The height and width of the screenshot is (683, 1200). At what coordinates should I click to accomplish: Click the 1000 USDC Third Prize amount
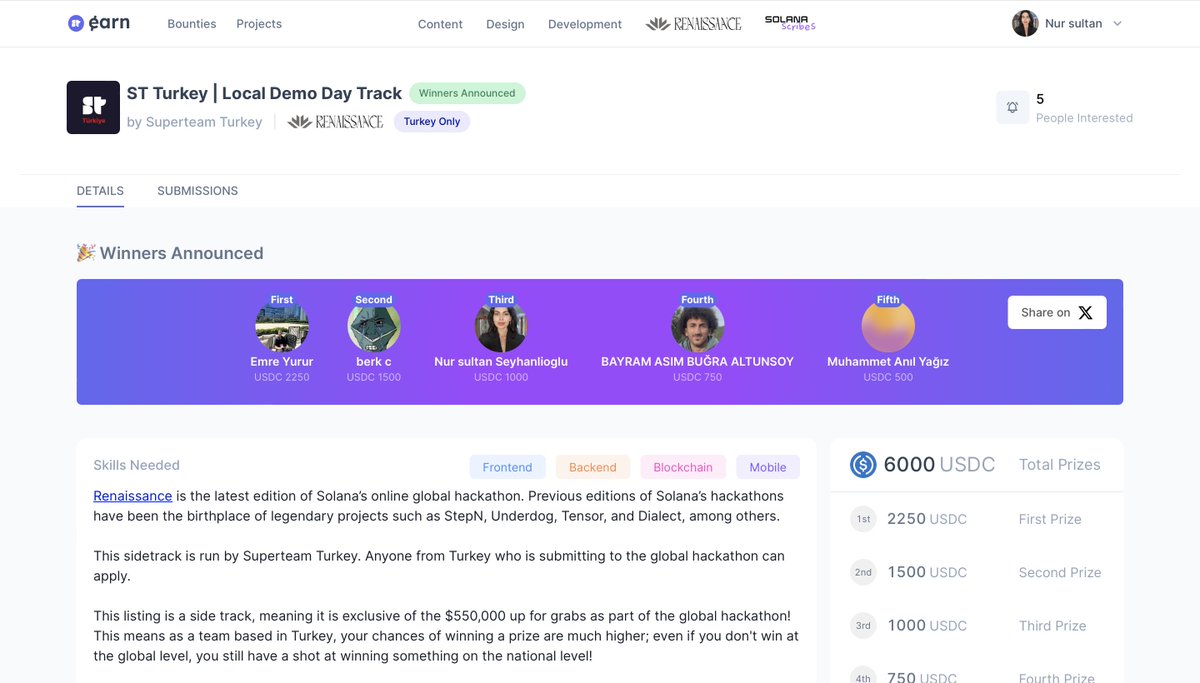pyautogui.click(x=927, y=625)
